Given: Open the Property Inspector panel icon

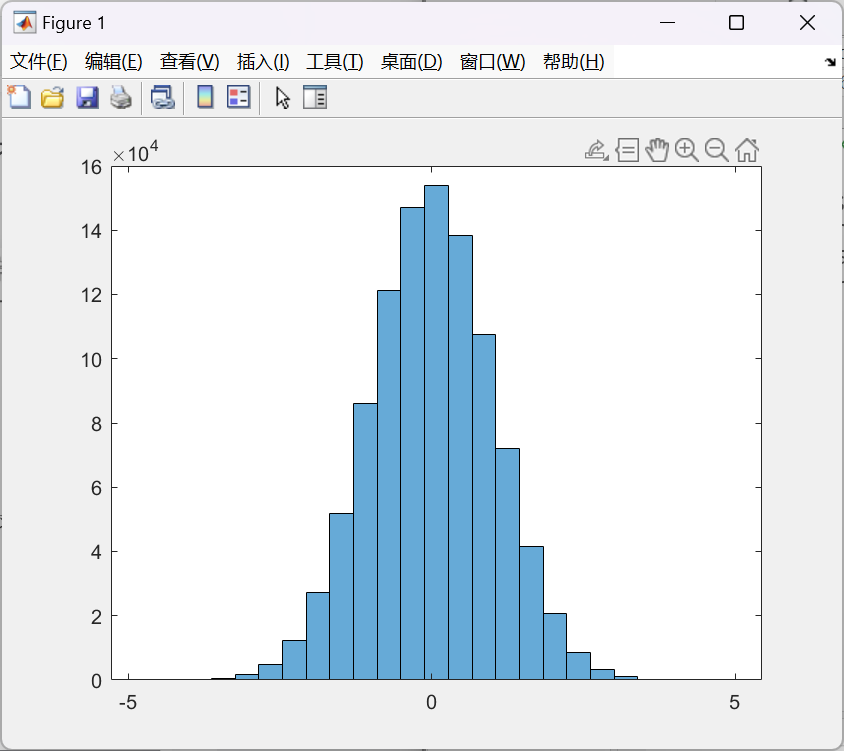Looking at the screenshot, I should pos(315,97).
